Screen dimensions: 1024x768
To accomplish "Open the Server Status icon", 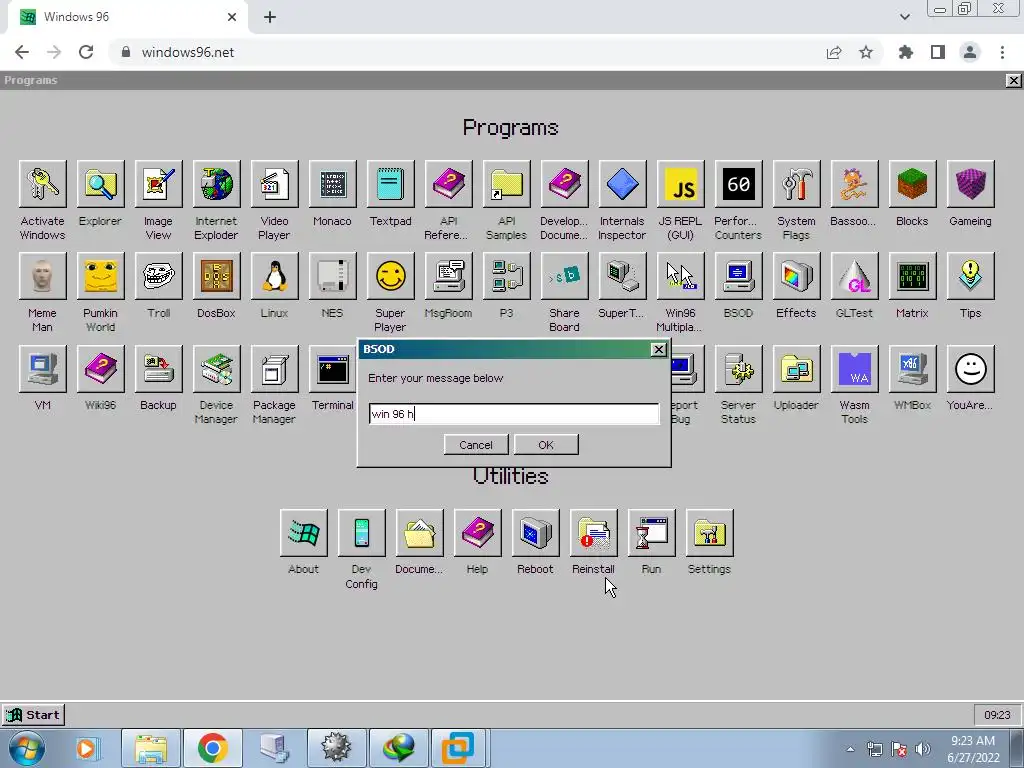I will (739, 369).
